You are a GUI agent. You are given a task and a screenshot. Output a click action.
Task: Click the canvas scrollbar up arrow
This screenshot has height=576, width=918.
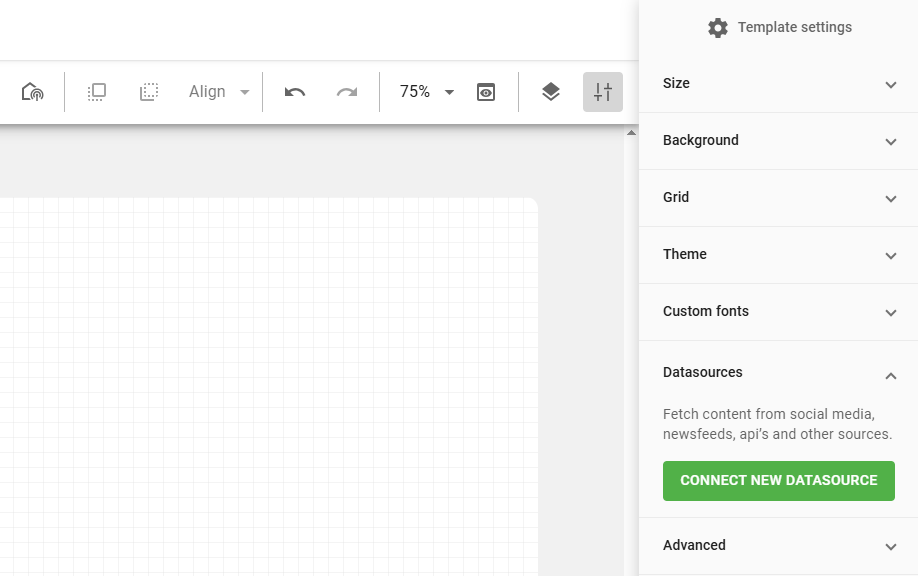[631, 133]
